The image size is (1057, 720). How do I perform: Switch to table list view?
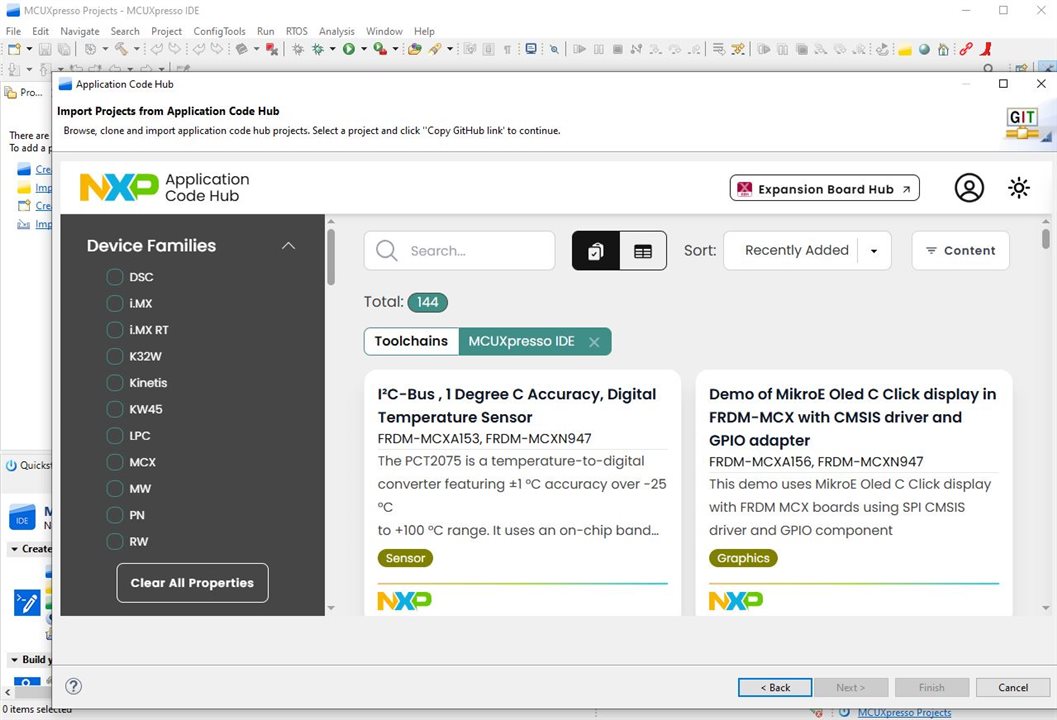tap(643, 251)
